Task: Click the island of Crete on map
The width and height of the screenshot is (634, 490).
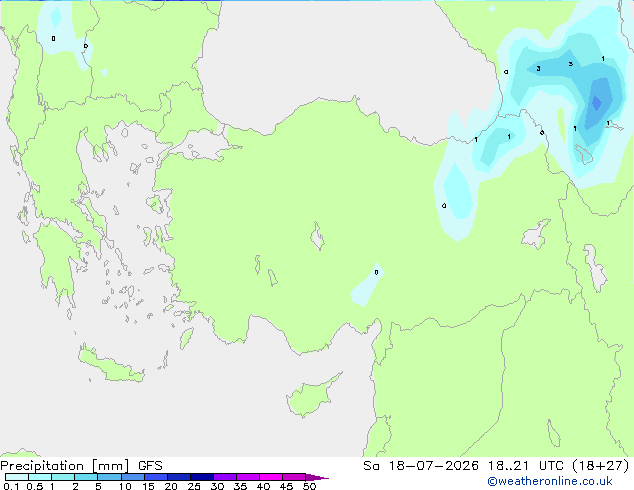Action: (x=111, y=366)
